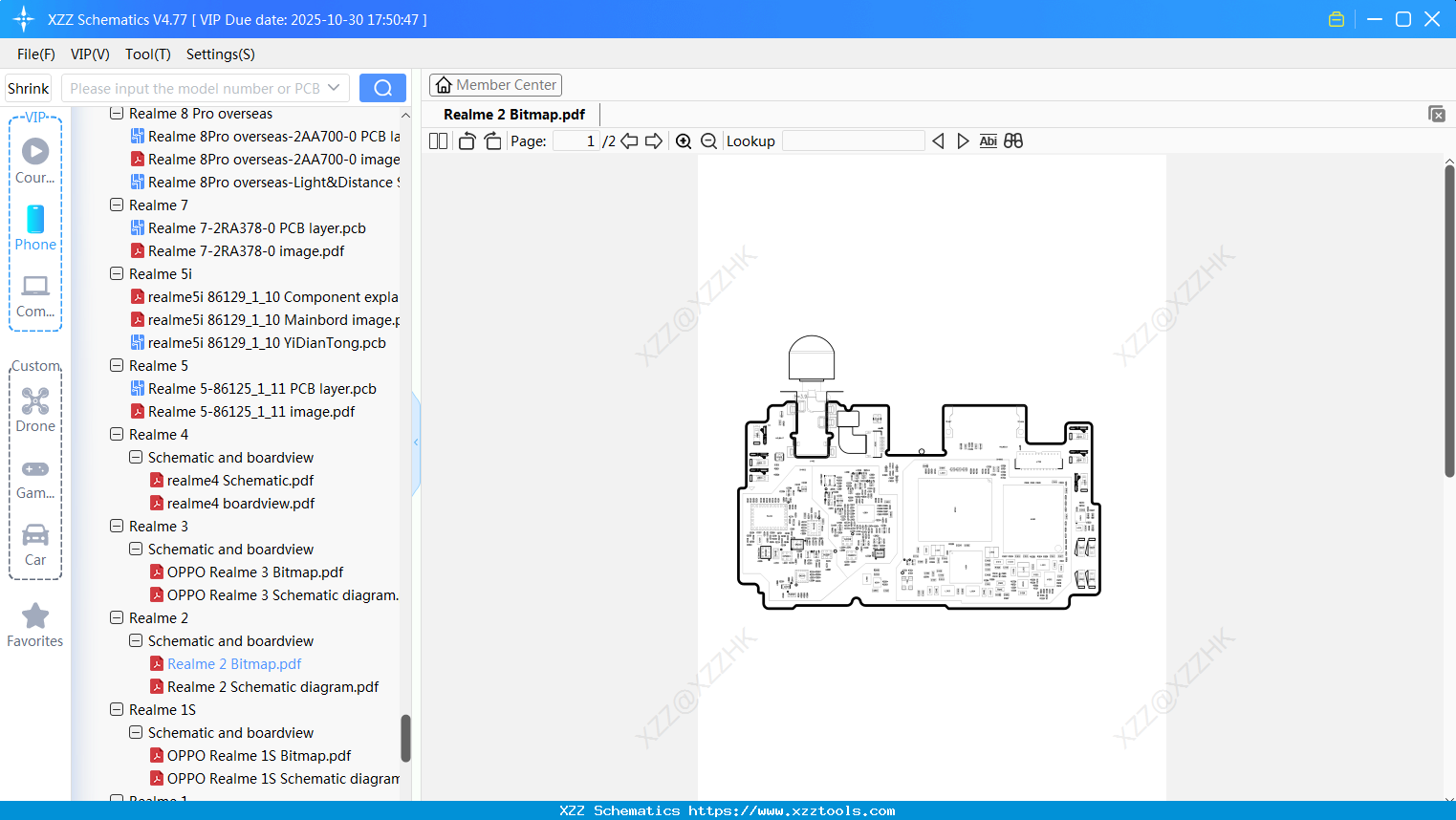Select the Phone category in sidebar
Viewport: 1456px width, 820px height.
(35, 228)
